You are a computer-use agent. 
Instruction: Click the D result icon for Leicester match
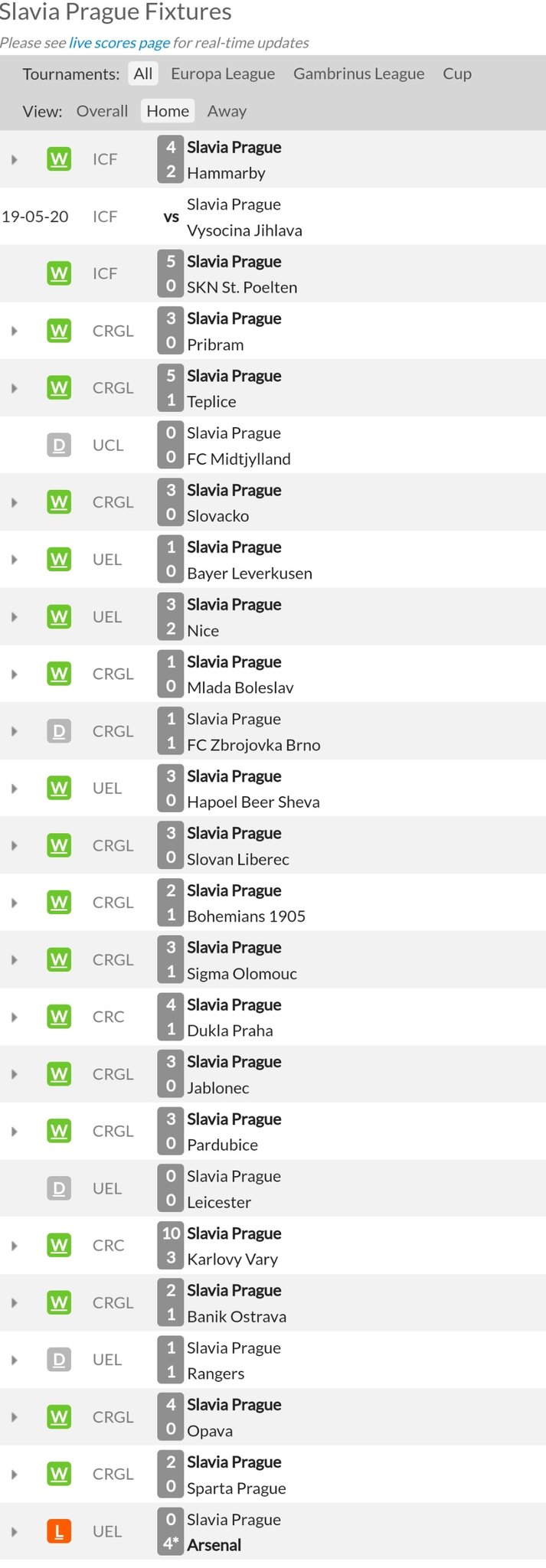point(59,1188)
